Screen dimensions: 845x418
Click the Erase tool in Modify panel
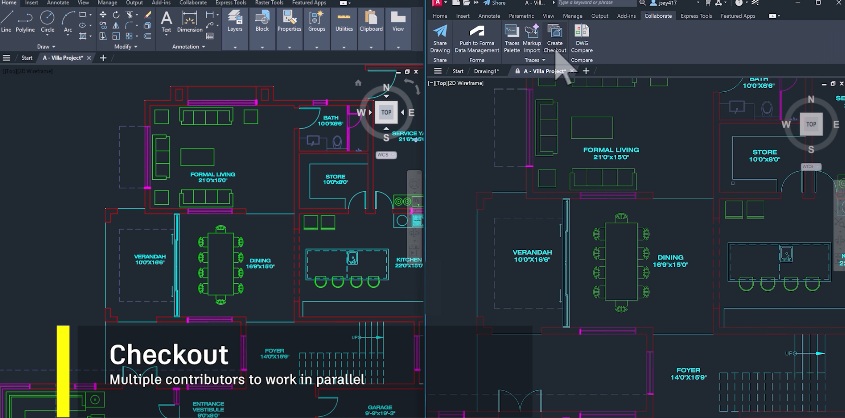pyautogui.click(x=148, y=15)
